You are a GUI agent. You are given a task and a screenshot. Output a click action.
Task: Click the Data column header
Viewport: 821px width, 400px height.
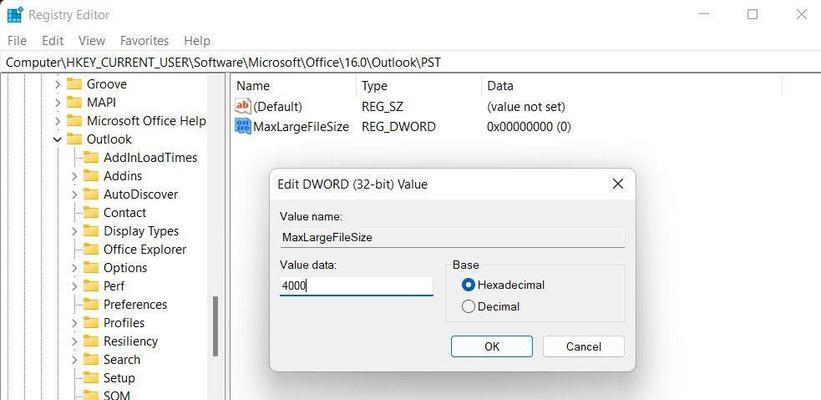631,86
